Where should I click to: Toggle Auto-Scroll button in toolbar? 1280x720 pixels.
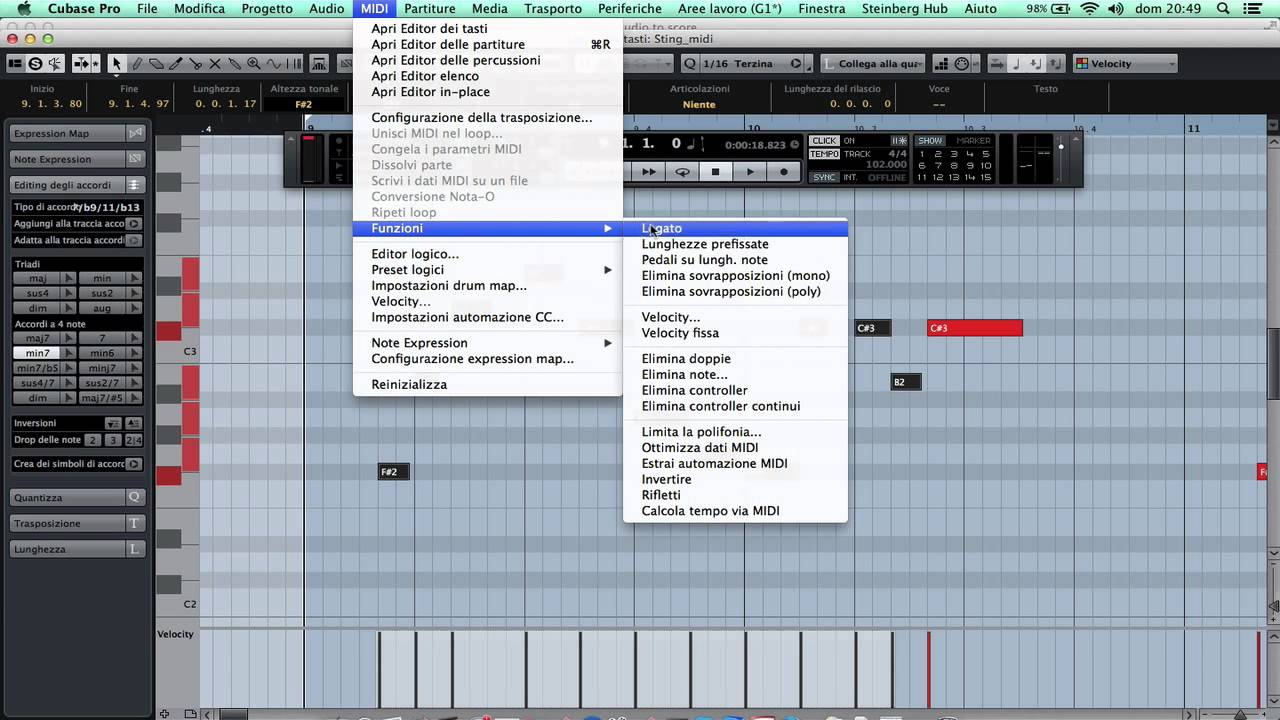(x=80, y=64)
